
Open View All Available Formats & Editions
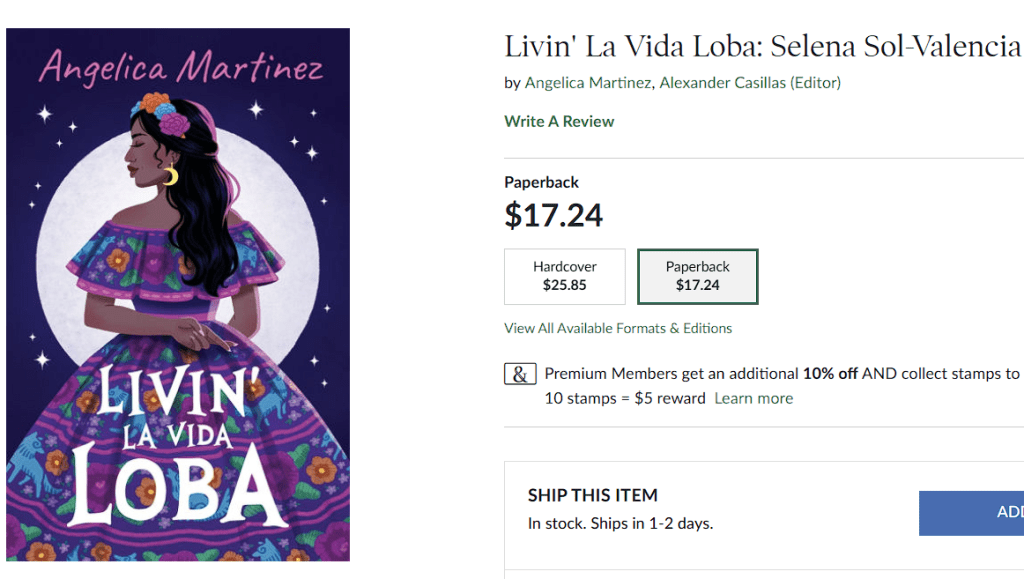tap(615, 327)
